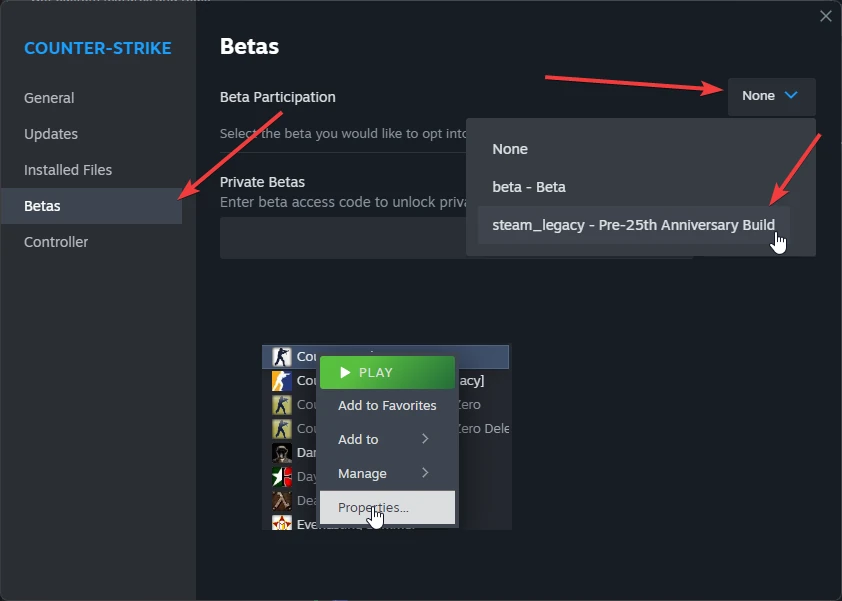This screenshot has width=842, height=601.
Task: Click the Day of Defeat star flag icon
Action: (x=281, y=477)
